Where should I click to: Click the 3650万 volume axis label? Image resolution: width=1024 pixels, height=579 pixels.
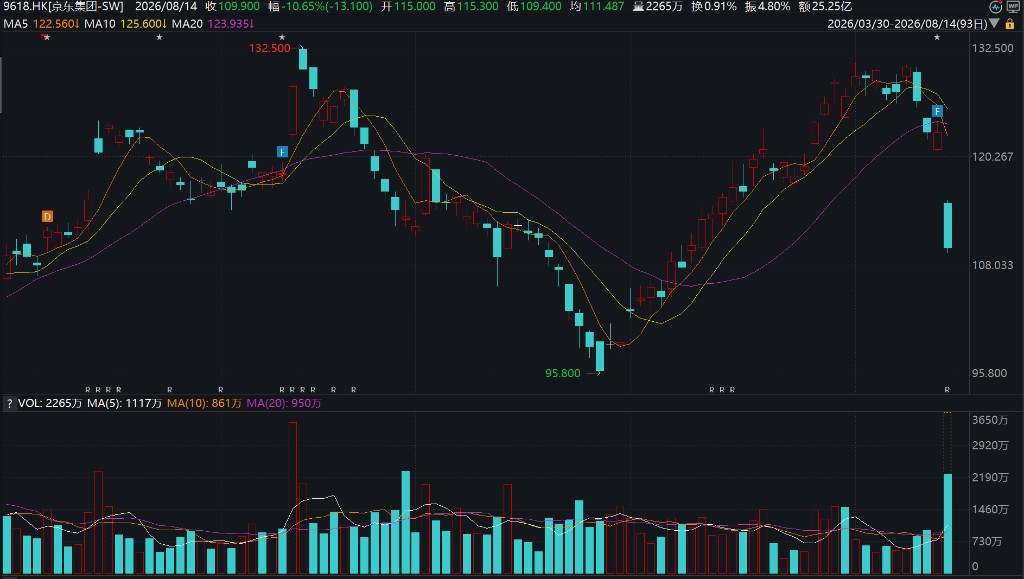[989, 420]
